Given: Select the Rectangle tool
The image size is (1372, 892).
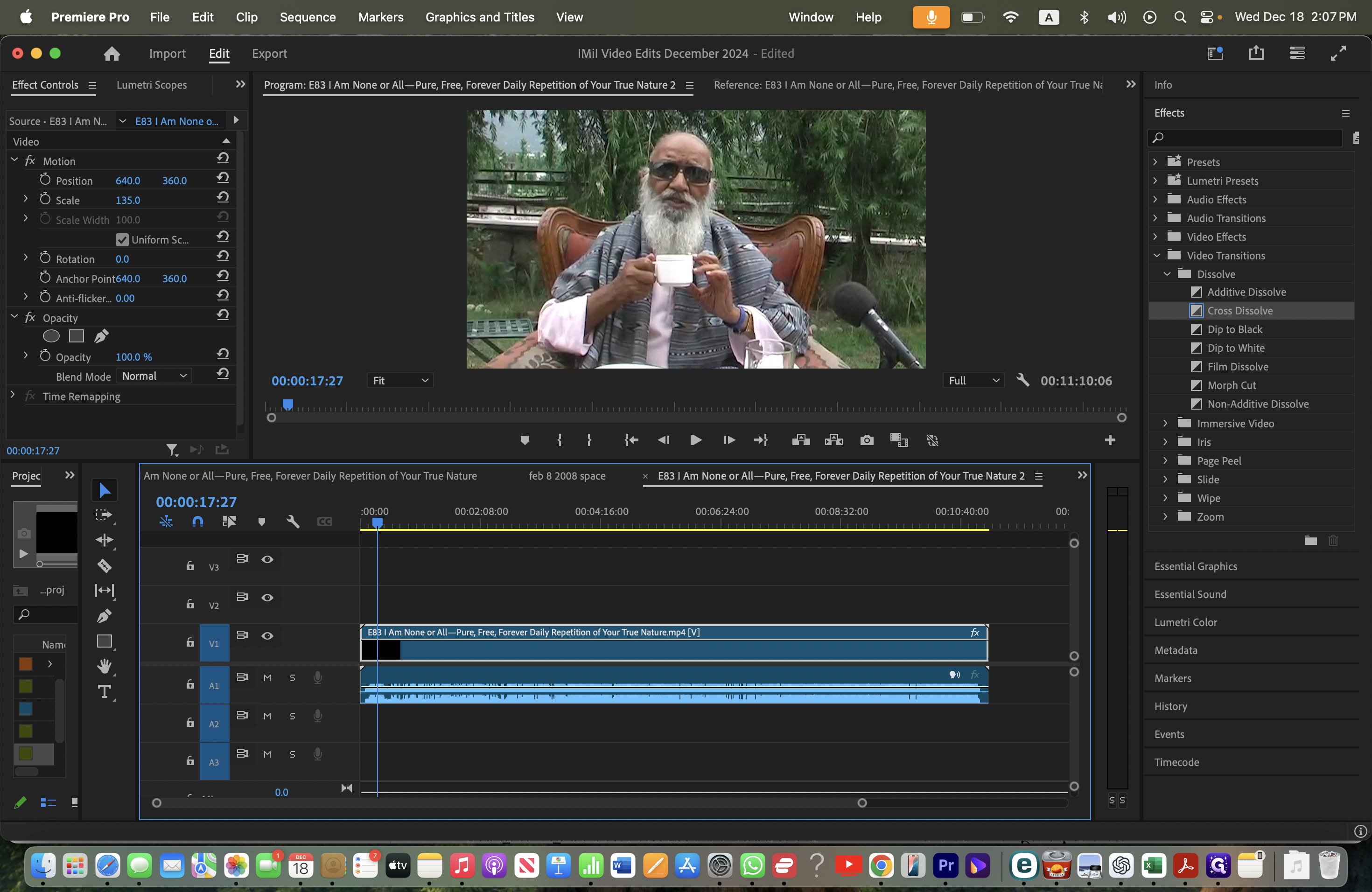Looking at the screenshot, I should click(x=105, y=641).
